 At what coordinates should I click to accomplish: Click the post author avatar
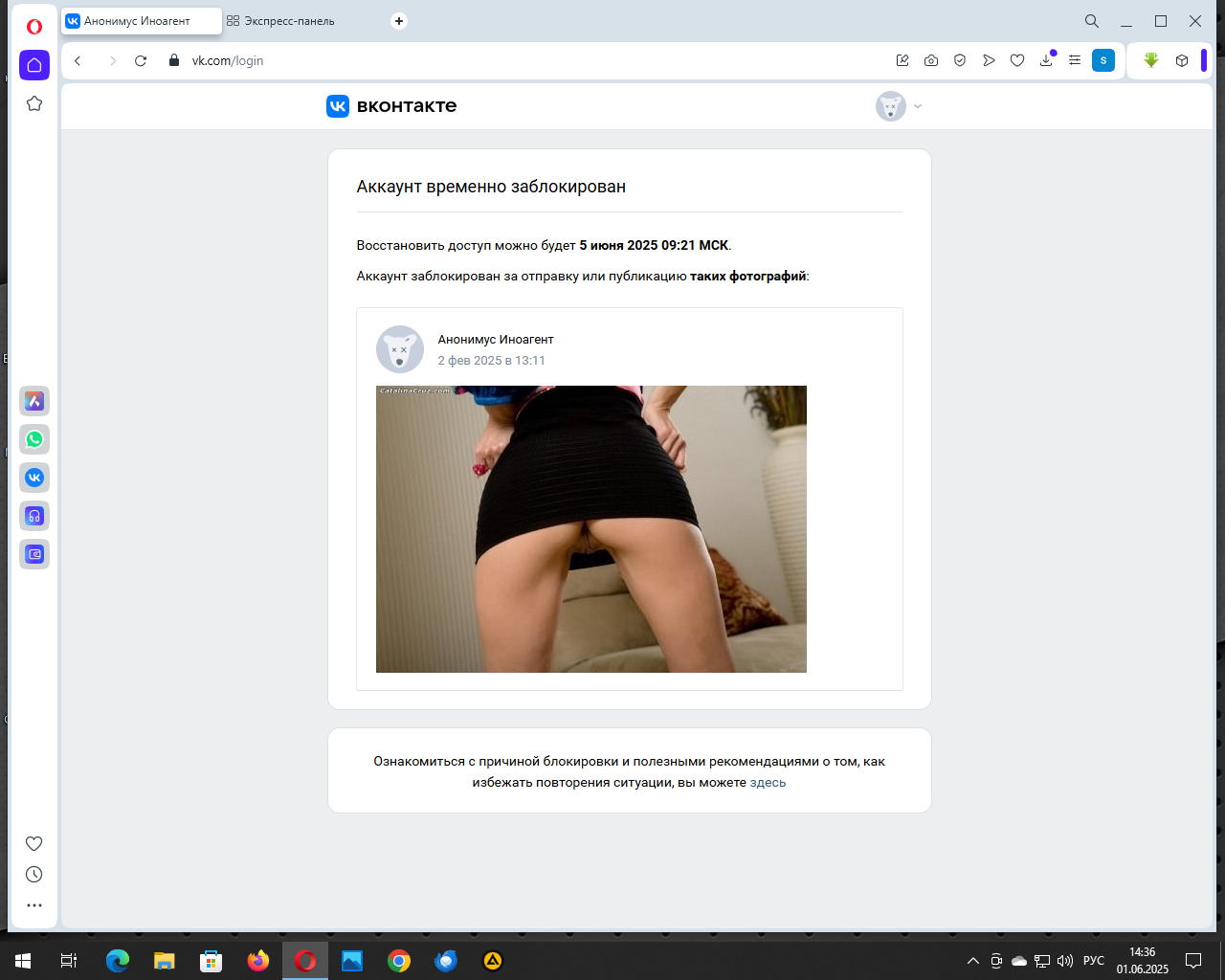(400, 349)
